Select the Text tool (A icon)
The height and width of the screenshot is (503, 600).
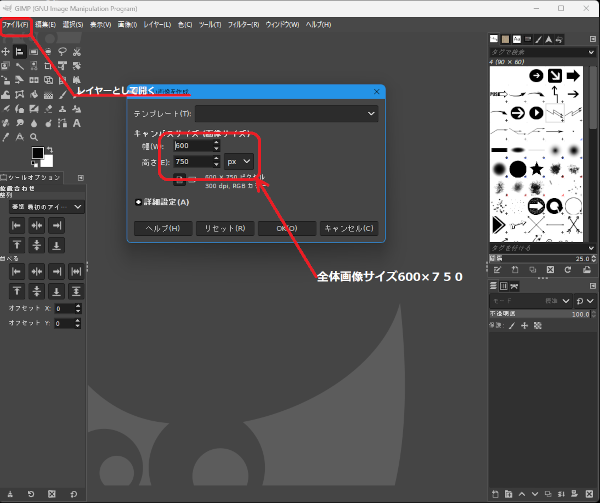77,123
